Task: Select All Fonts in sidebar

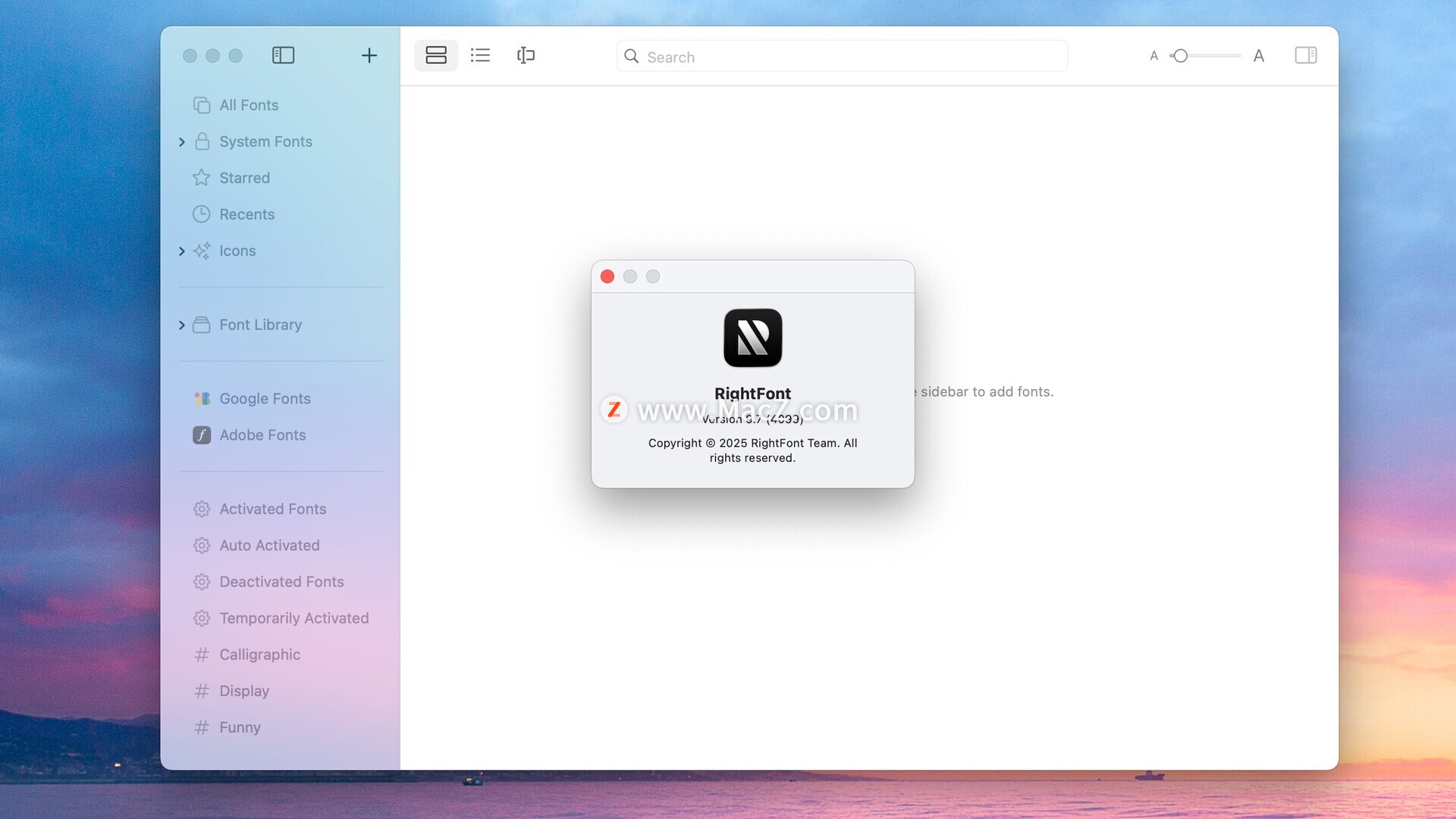Action: pos(249,105)
